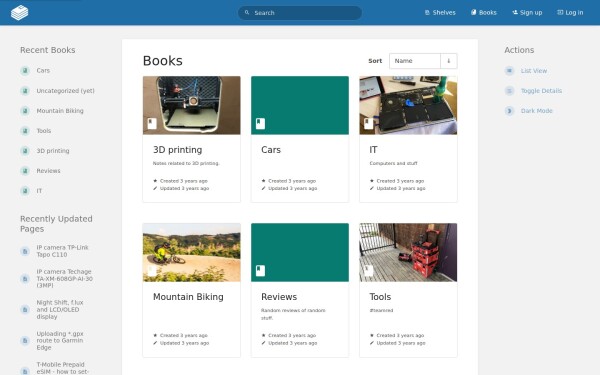Click the Reviews book icon in Recent Books
The width and height of the screenshot is (600, 375).
click(x=25, y=171)
